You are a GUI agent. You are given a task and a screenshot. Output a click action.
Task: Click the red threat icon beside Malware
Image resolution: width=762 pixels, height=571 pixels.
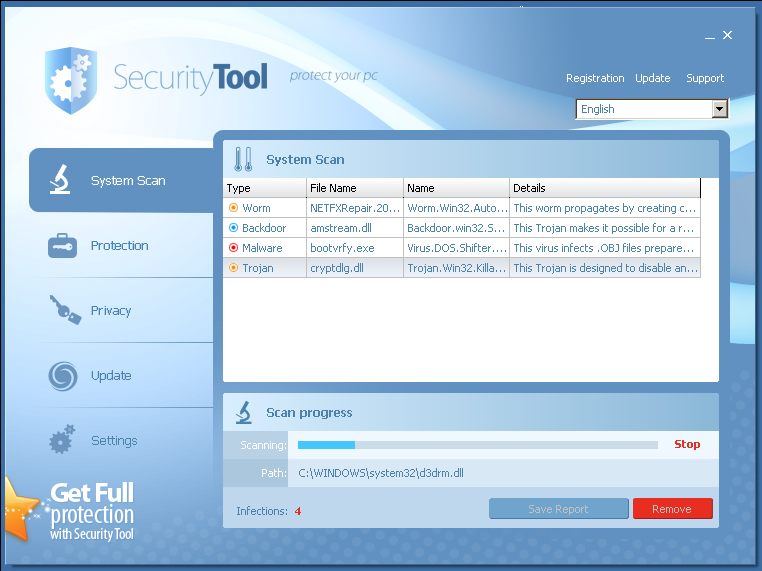[233, 247]
